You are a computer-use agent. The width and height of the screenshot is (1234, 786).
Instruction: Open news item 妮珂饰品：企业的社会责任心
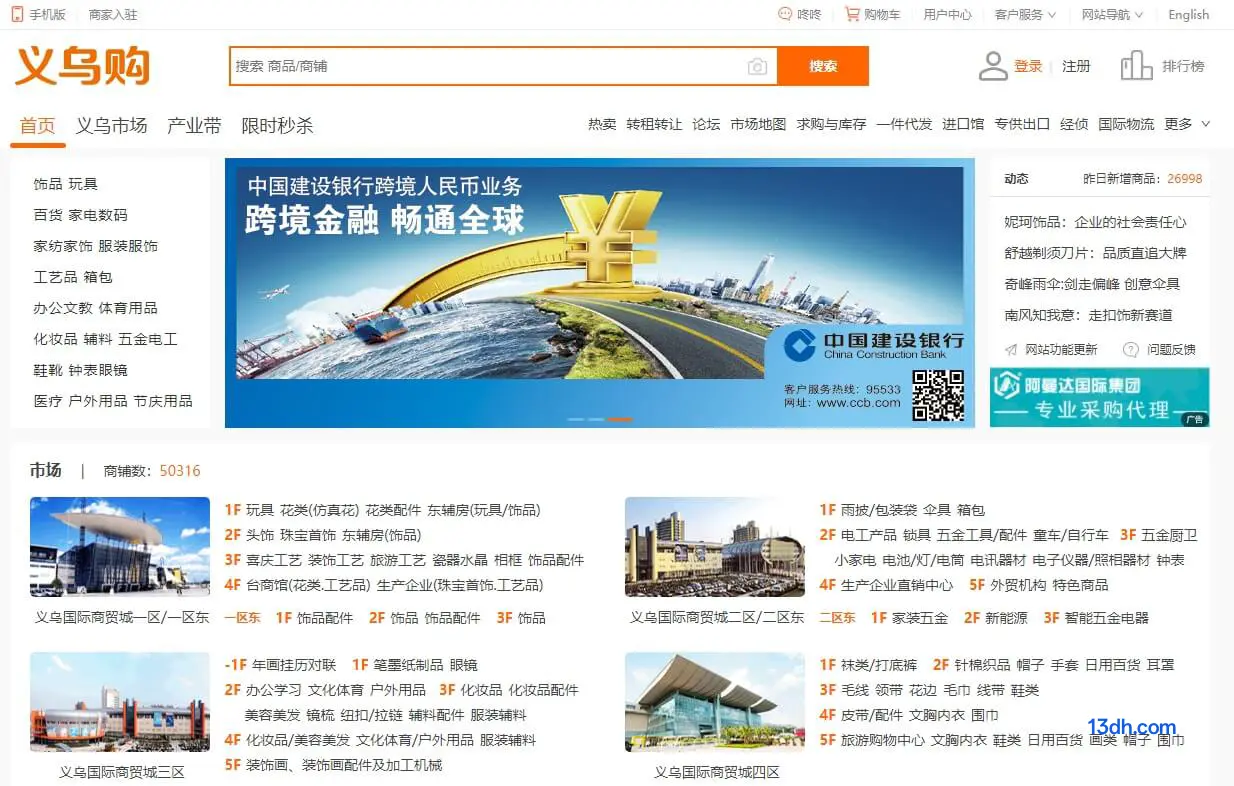(x=1095, y=222)
